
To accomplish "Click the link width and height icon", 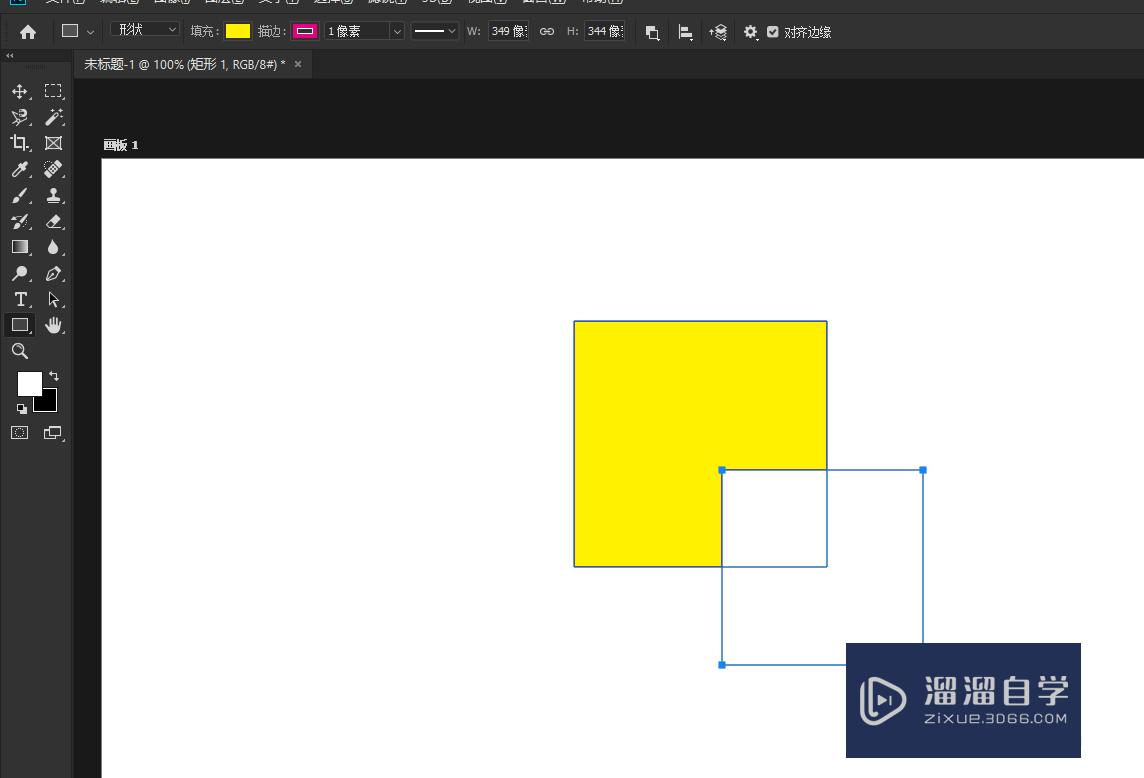I will (546, 31).
